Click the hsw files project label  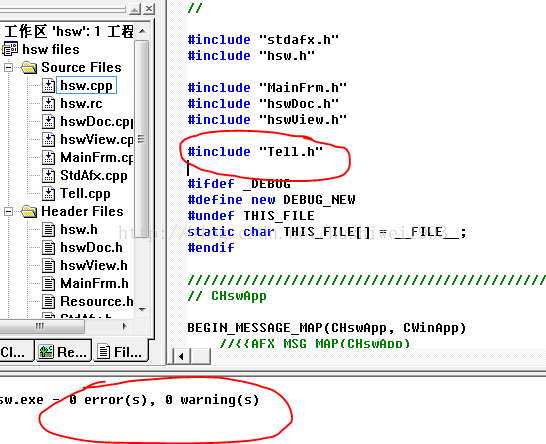tap(51, 49)
